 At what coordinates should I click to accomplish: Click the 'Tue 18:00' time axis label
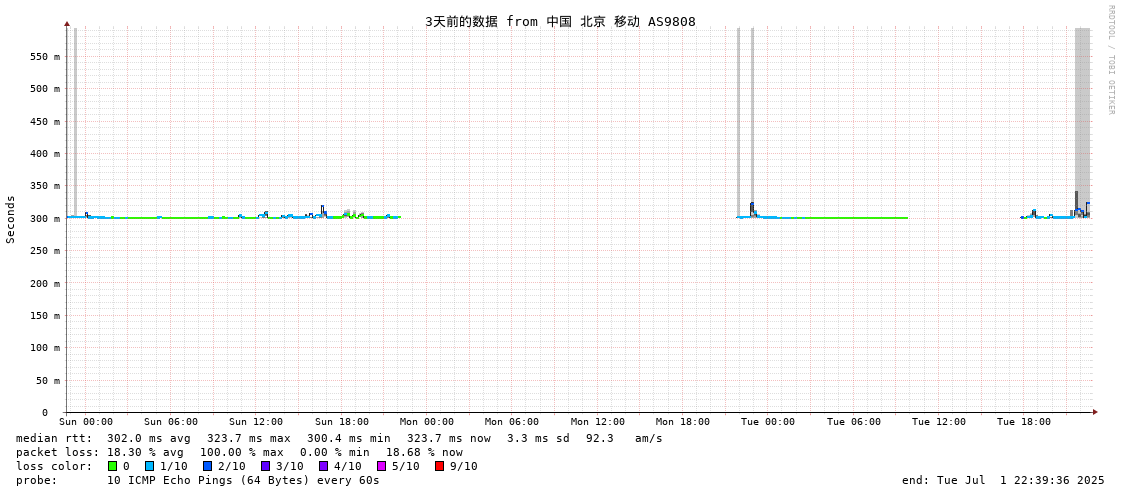(x=1024, y=422)
